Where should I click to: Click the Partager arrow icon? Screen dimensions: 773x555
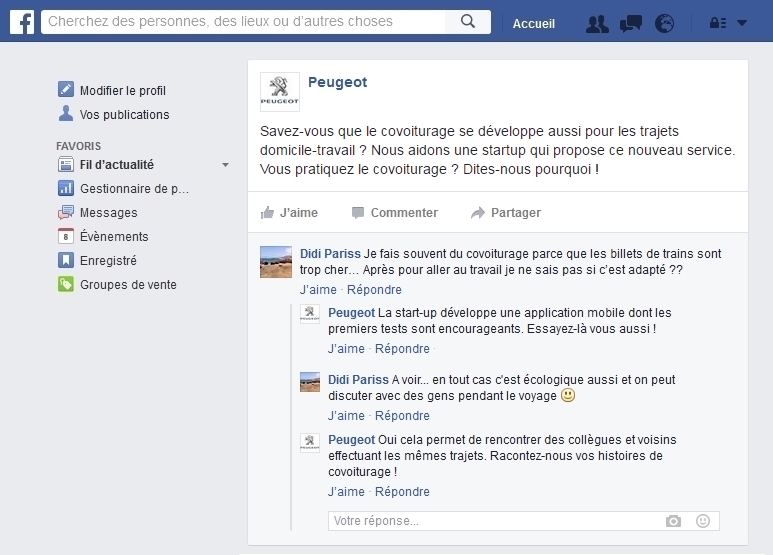click(x=478, y=212)
